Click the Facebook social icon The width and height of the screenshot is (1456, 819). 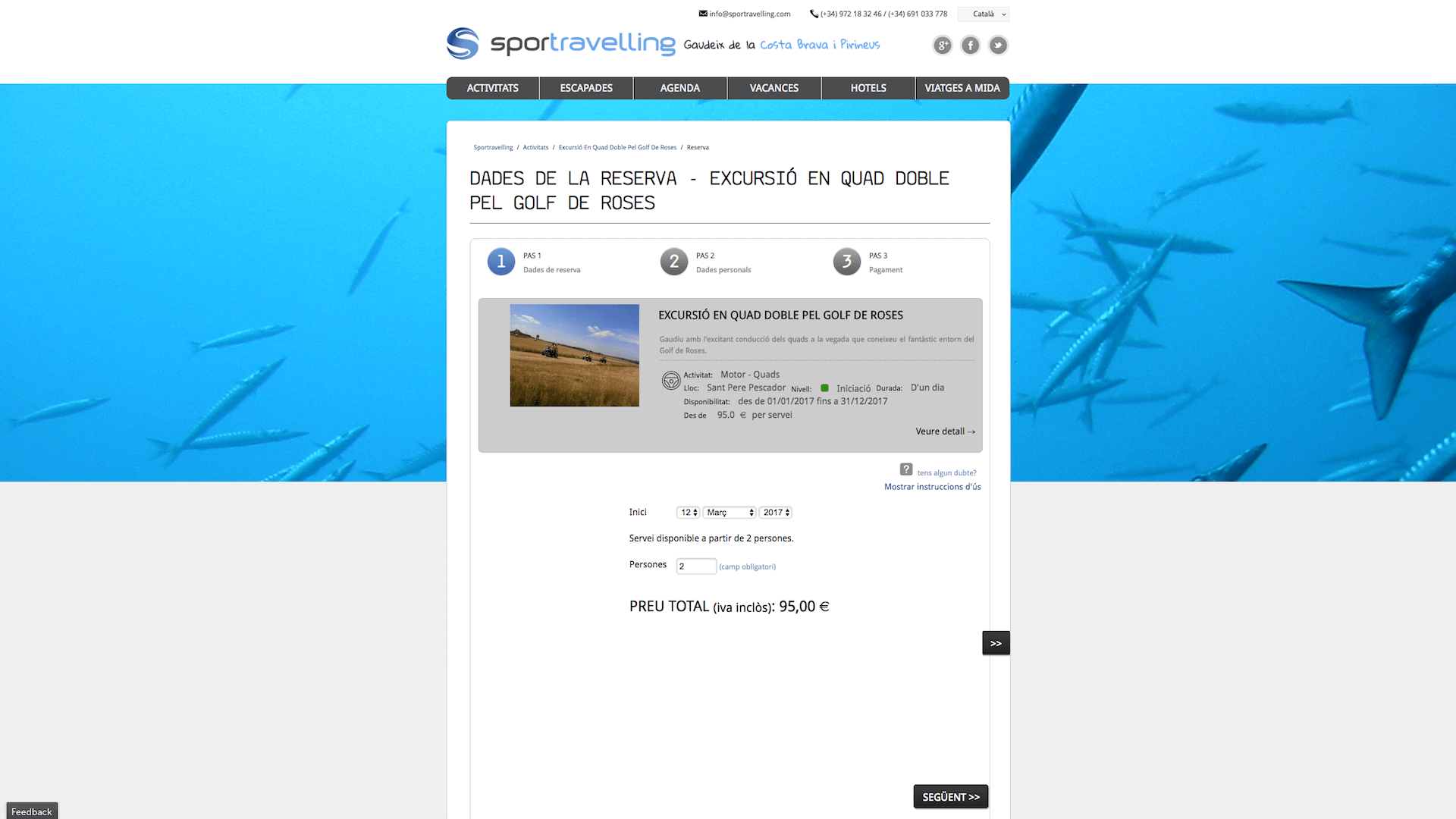coord(969,45)
